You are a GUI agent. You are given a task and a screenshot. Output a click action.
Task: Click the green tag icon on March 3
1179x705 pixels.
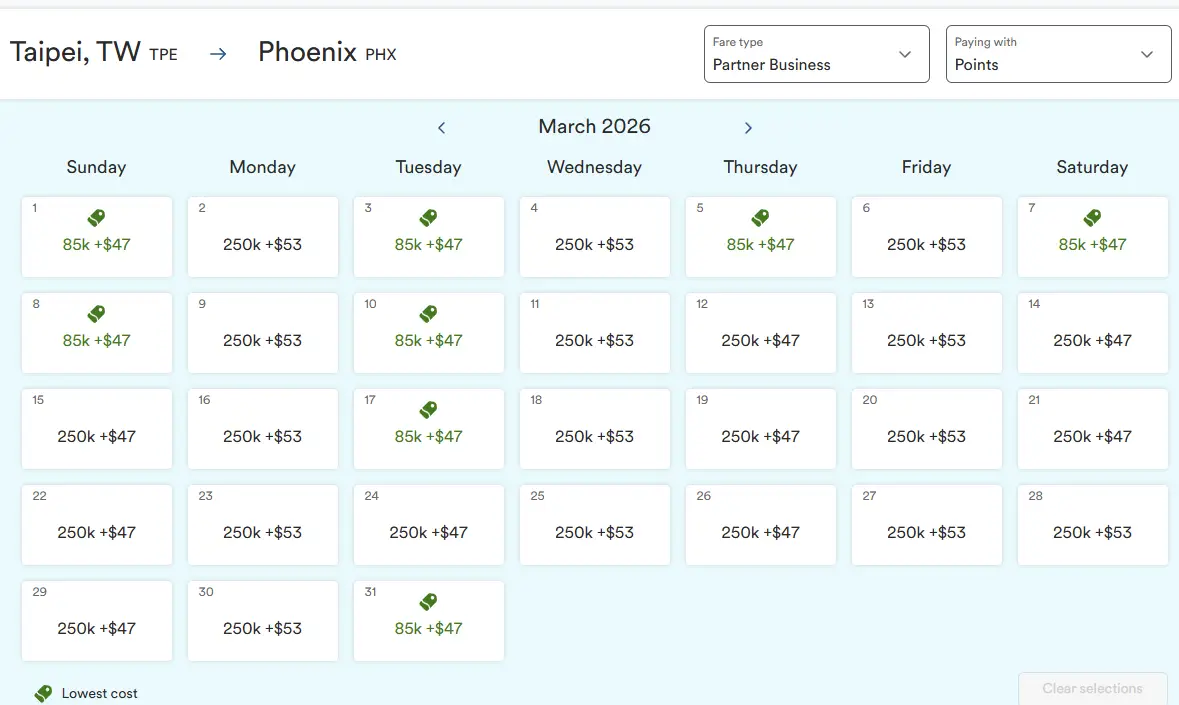pyautogui.click(x=428, y=217)
